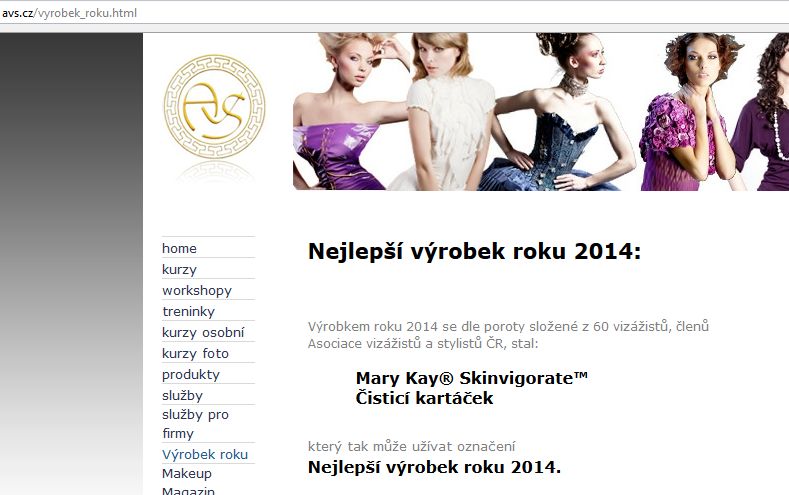Click heading 'Nejlepší výrobek roku 2014:'

475,251
